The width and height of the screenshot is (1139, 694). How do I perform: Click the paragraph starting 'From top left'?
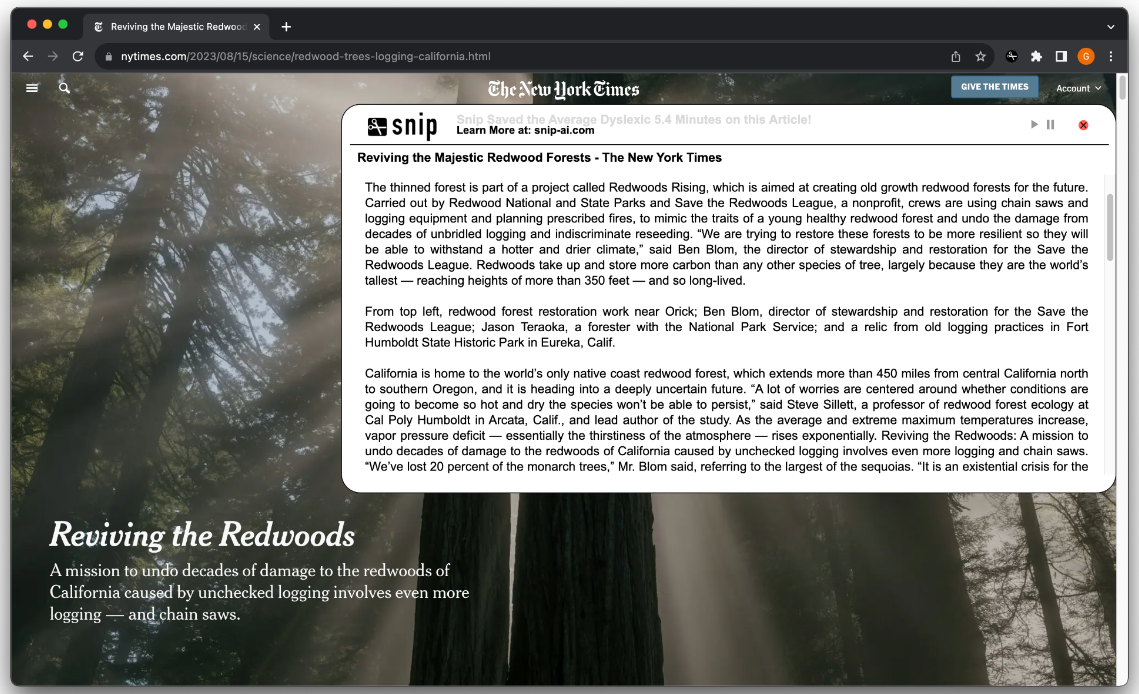coord(726,327)
